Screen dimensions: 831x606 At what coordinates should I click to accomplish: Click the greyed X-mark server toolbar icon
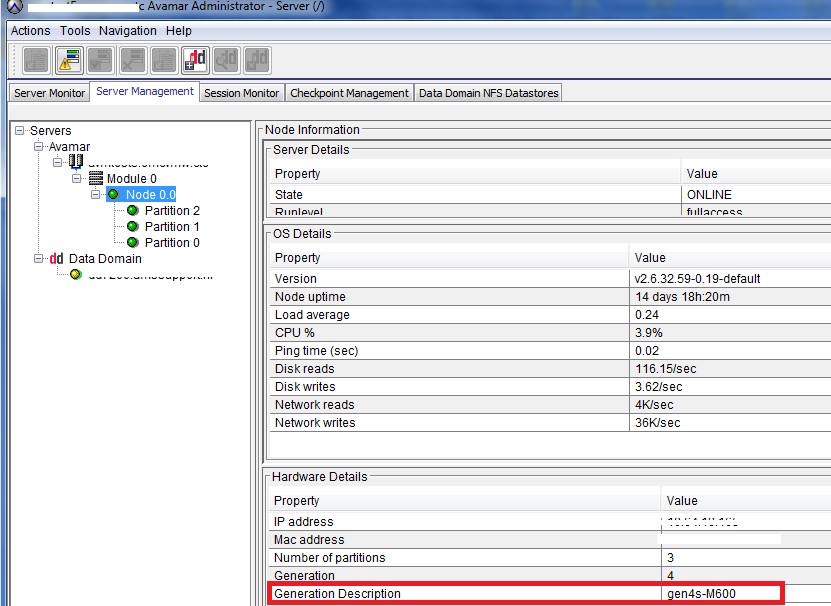(x=132, y=60)
